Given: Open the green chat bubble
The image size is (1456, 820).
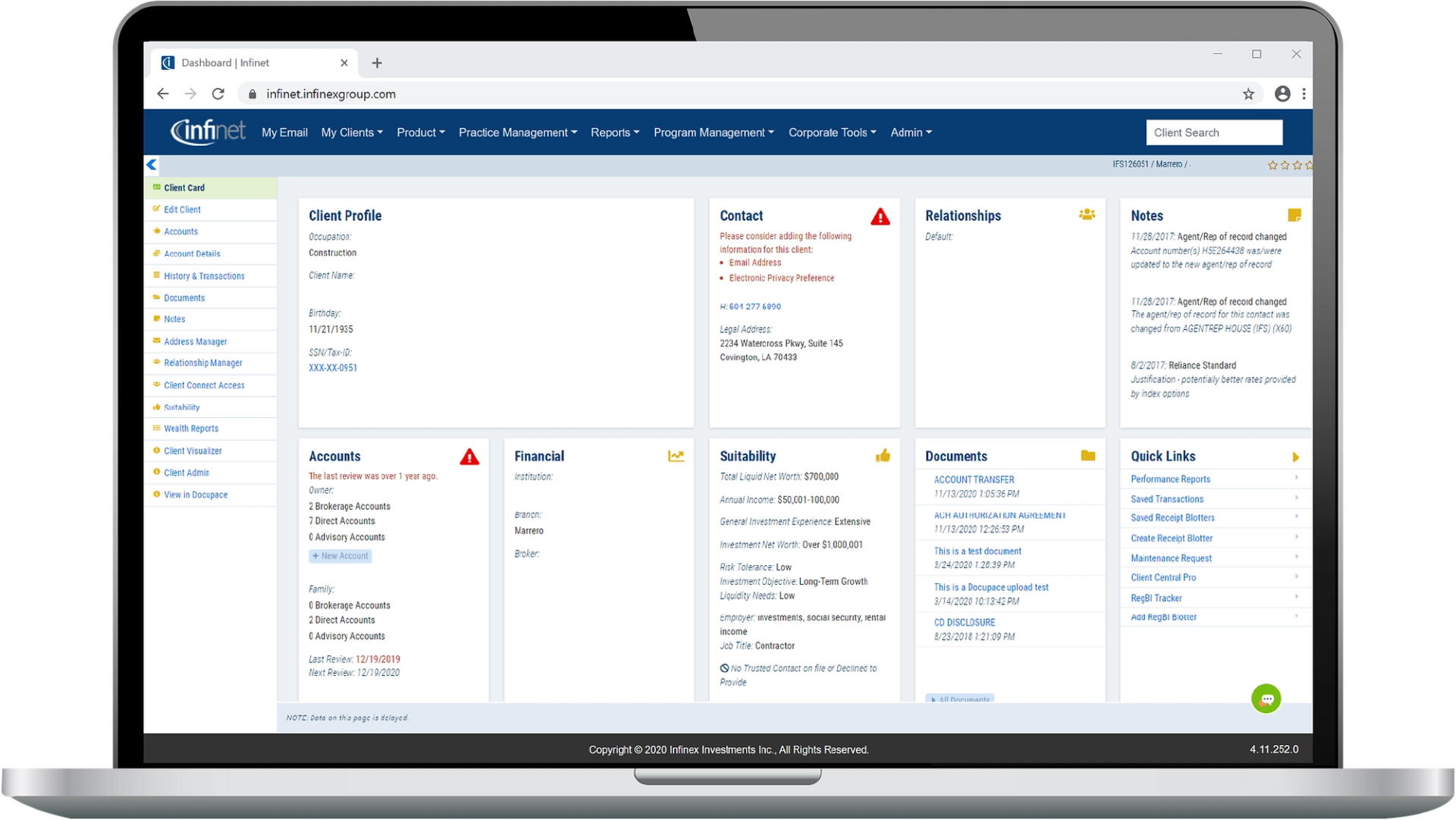Looking at the screenshot, I should [x=1266, y=699].
